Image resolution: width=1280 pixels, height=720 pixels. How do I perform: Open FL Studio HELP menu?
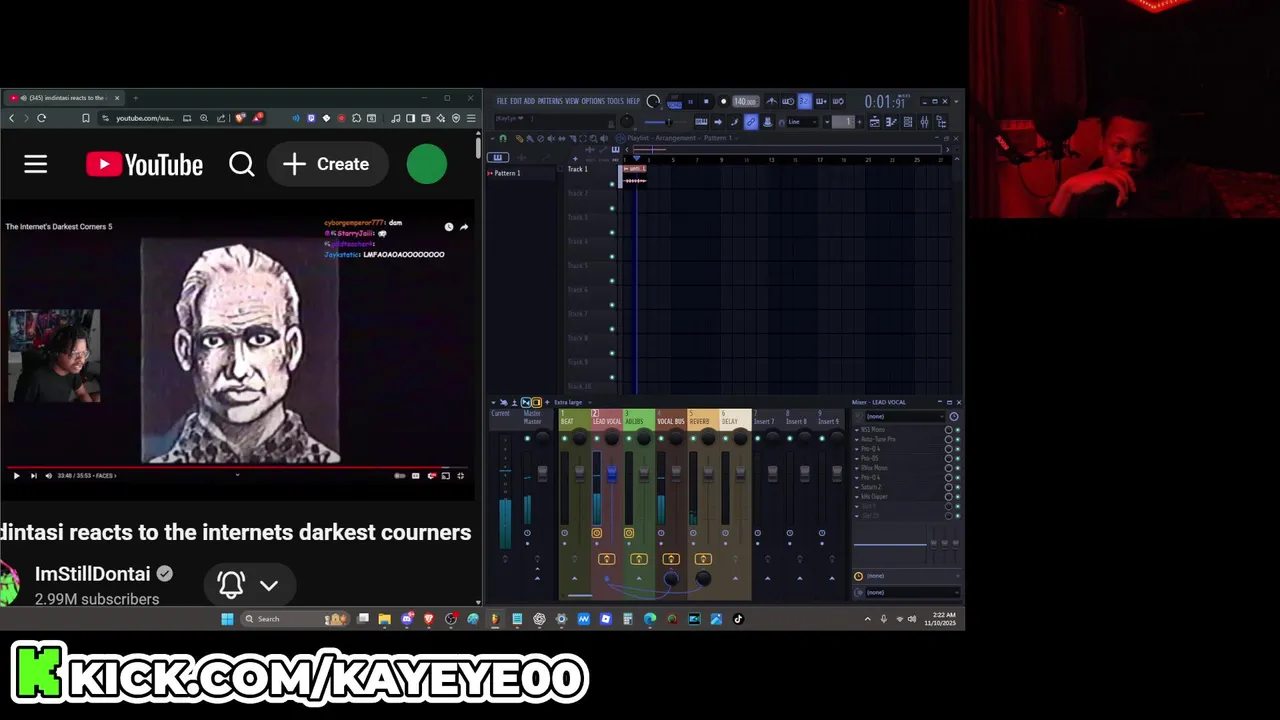[633, 101]
